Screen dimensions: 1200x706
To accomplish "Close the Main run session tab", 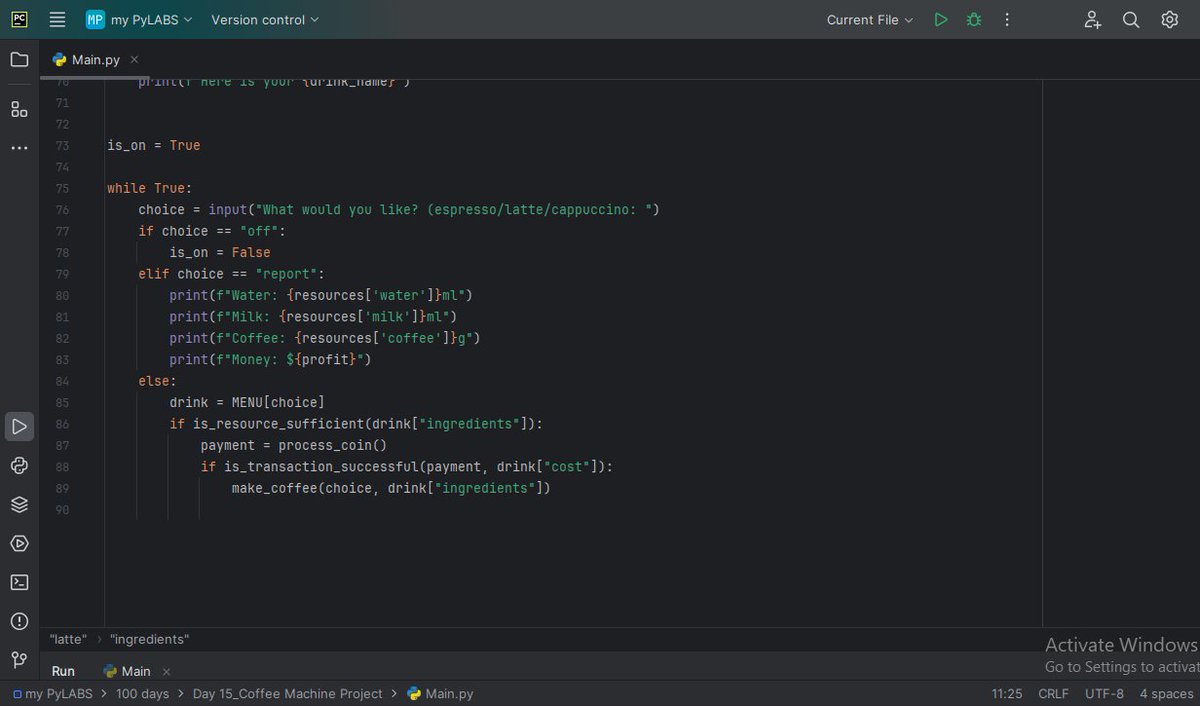I will coord(167,671).
